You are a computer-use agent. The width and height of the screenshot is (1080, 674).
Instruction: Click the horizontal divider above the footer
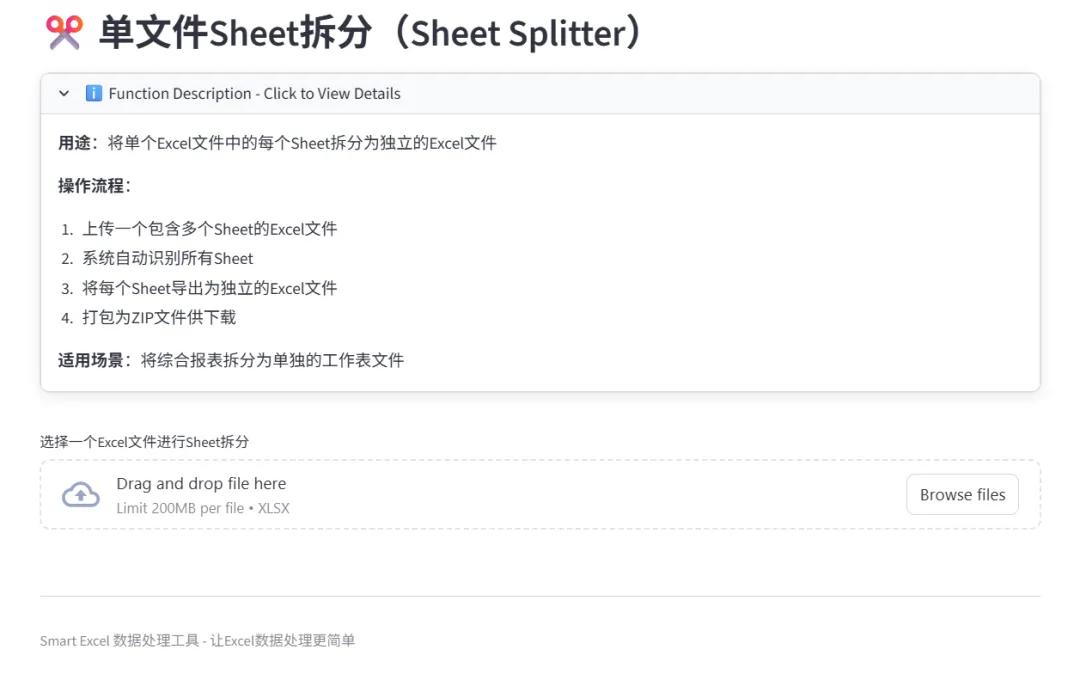click(540, 596)
